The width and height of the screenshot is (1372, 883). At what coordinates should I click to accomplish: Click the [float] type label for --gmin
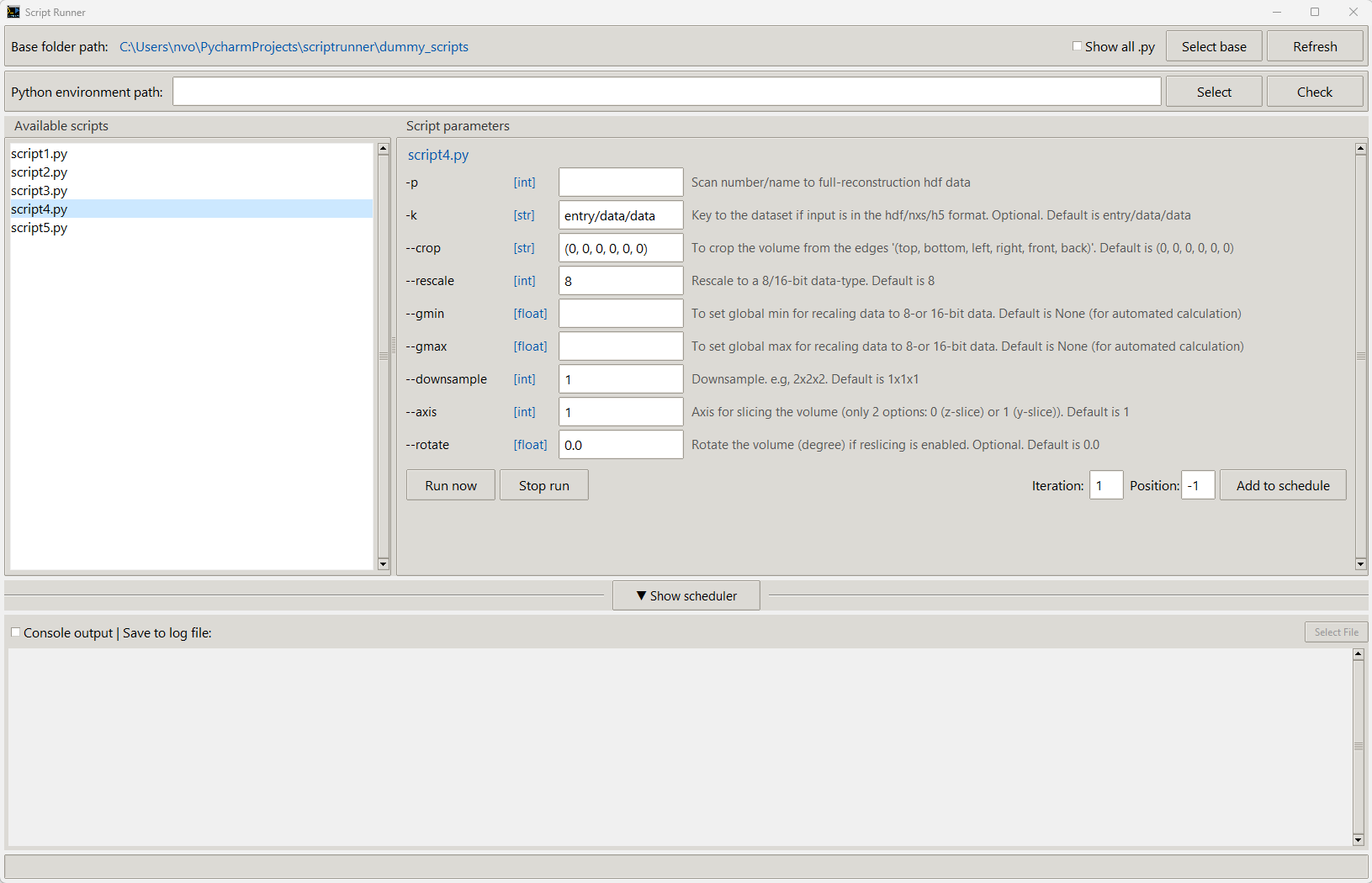coord(530,314)
